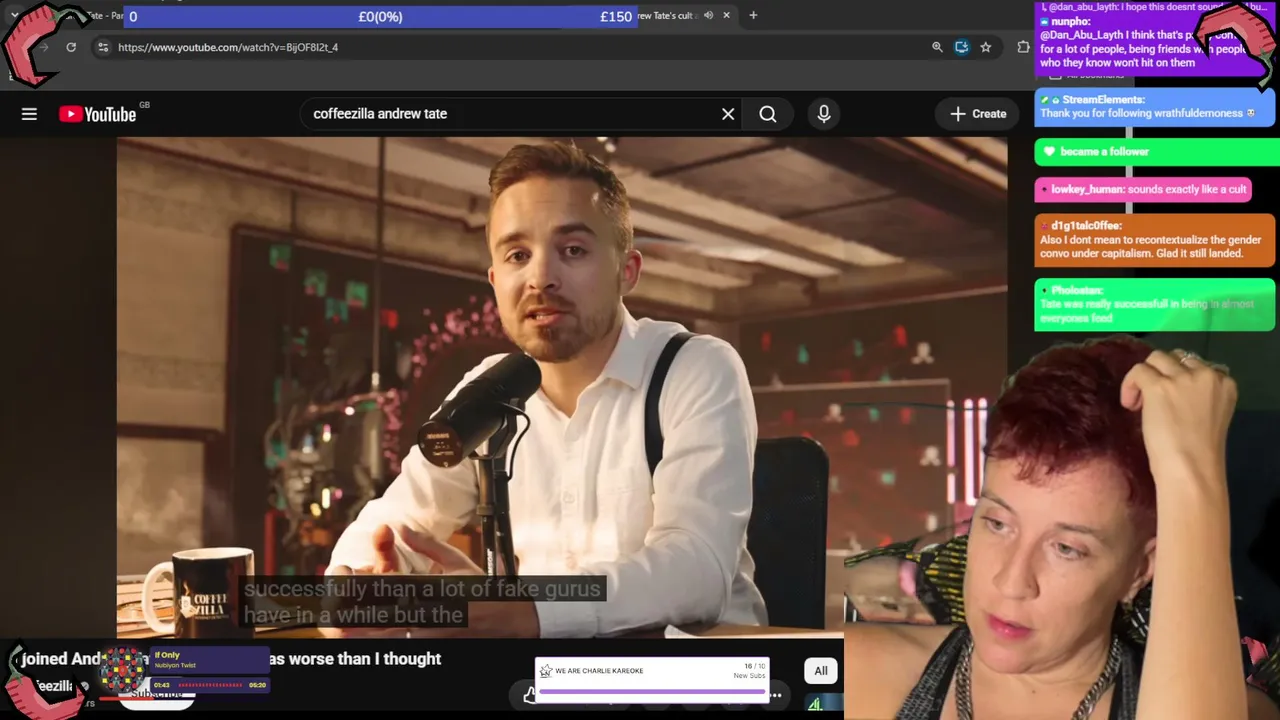The width and height of the screenshot is (1280, 720).
Task: Click the If Only song title
Action: pyautogui.click(x=167, y=655)
